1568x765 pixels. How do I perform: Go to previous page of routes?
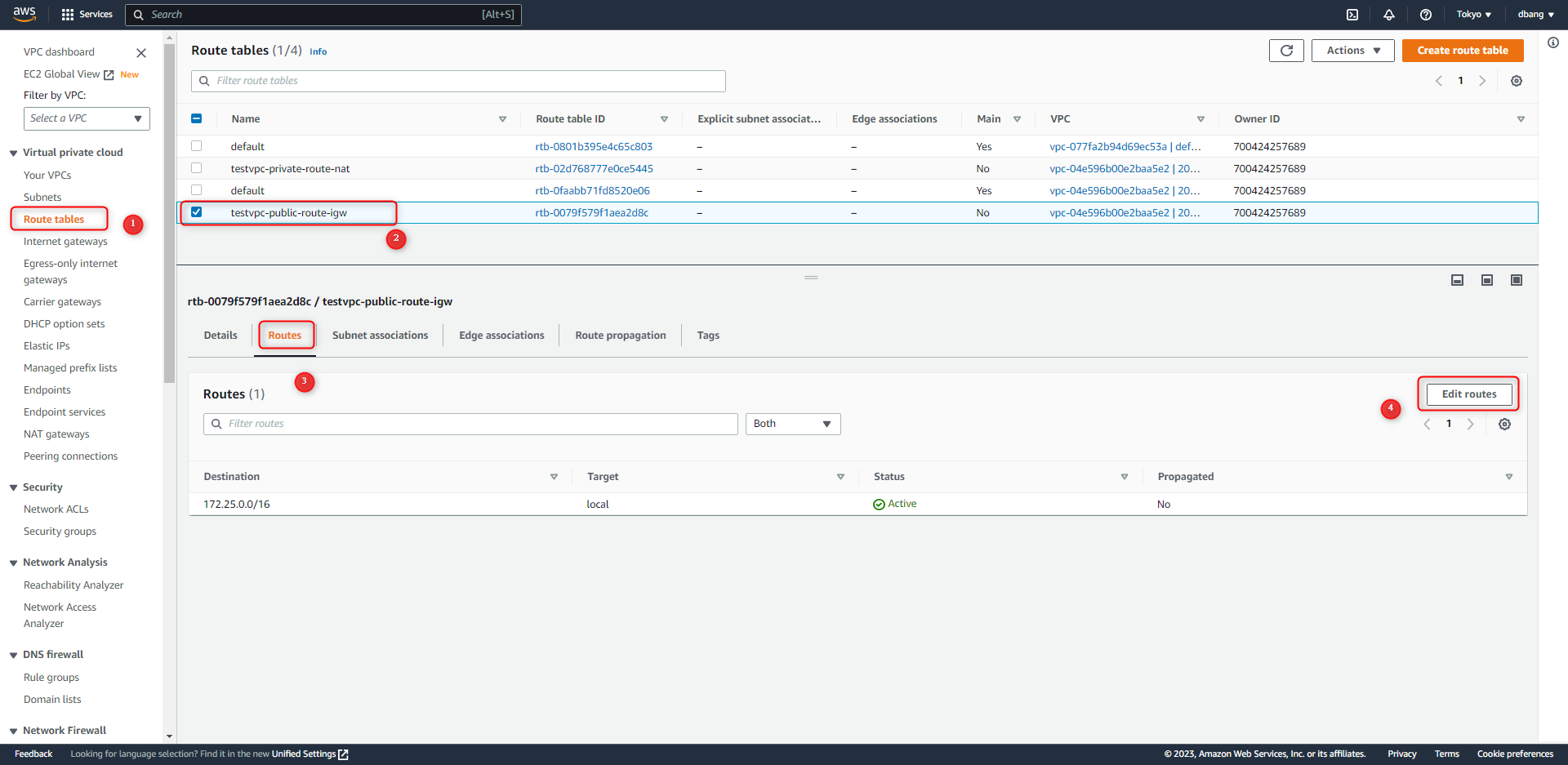pyautogui.click(x=1428, y=425)
